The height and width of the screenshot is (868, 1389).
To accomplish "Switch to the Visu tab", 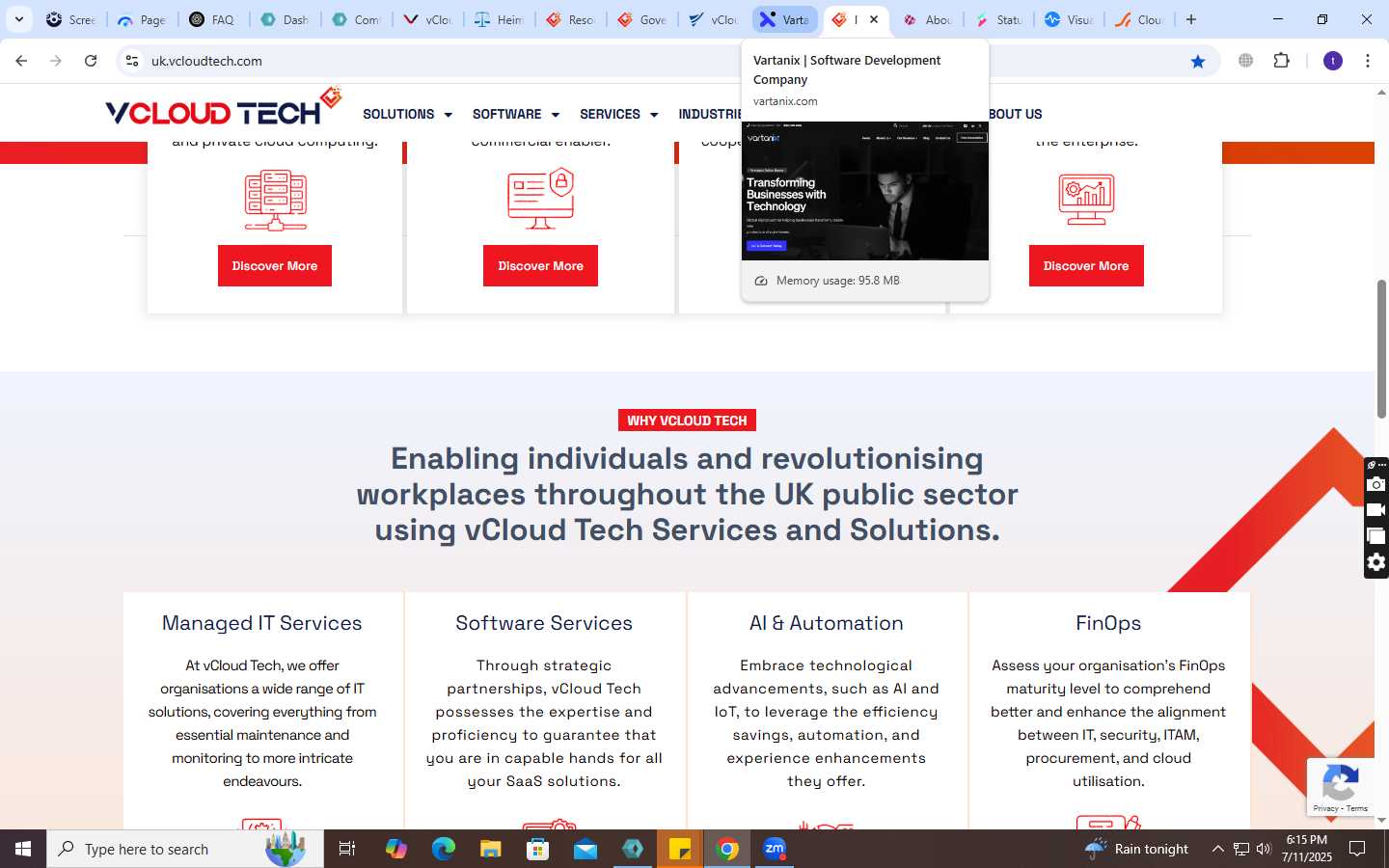I will tap(1070, 19).
